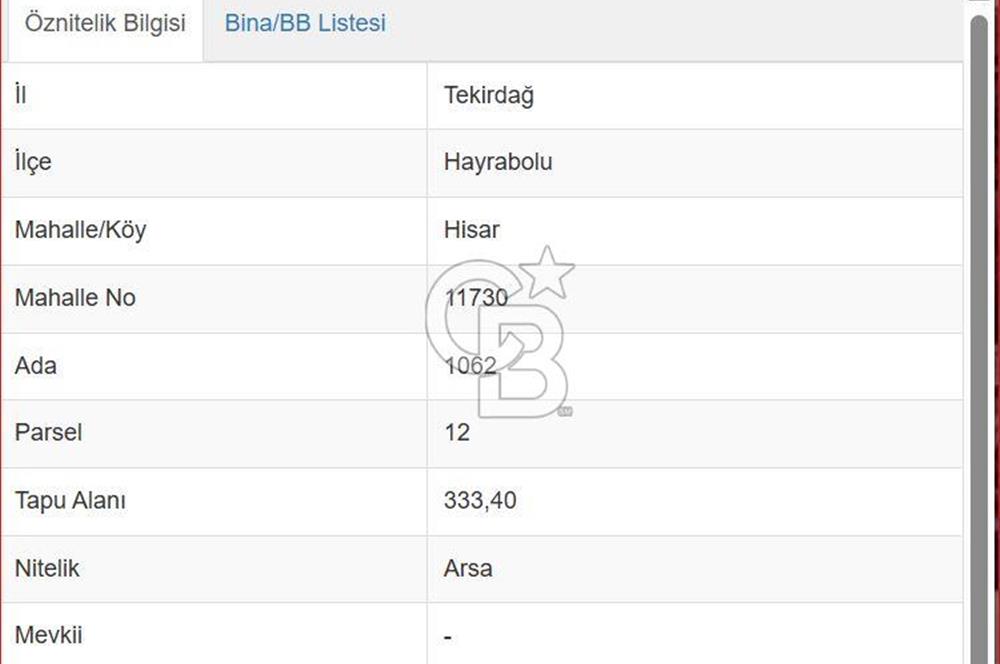1000x664 pixels.
Task: Click the Nitelik value Arsa
Action: (469, 568)
